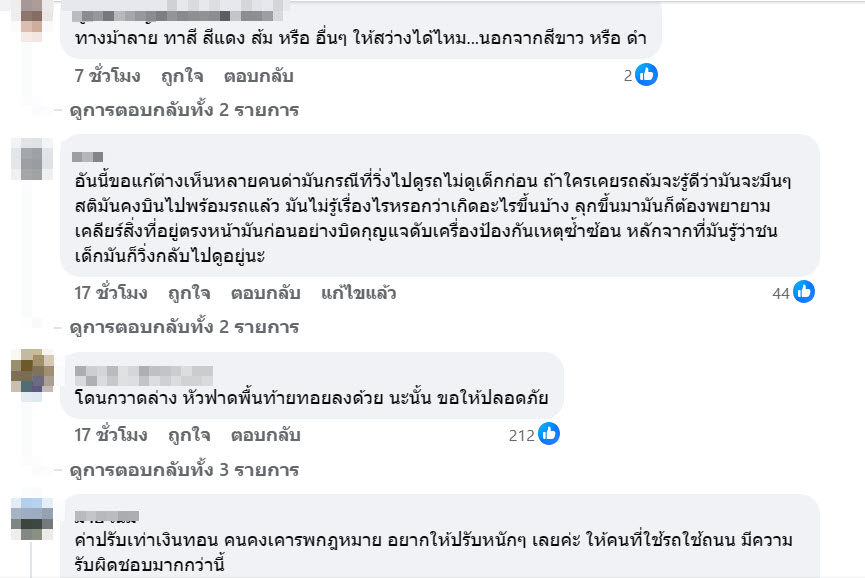Screen dimensions: 865x578
Task: Like the comment posted 7 hours ago
Action: 188,75
